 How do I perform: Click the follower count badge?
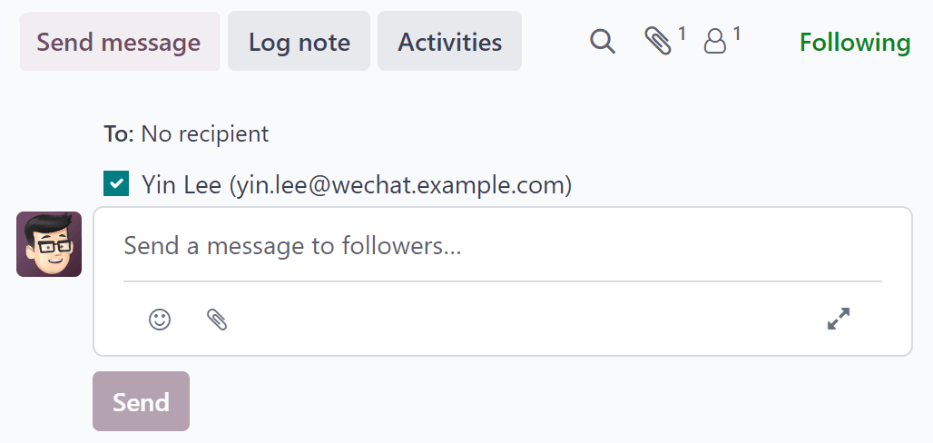[x=737, y=34]
